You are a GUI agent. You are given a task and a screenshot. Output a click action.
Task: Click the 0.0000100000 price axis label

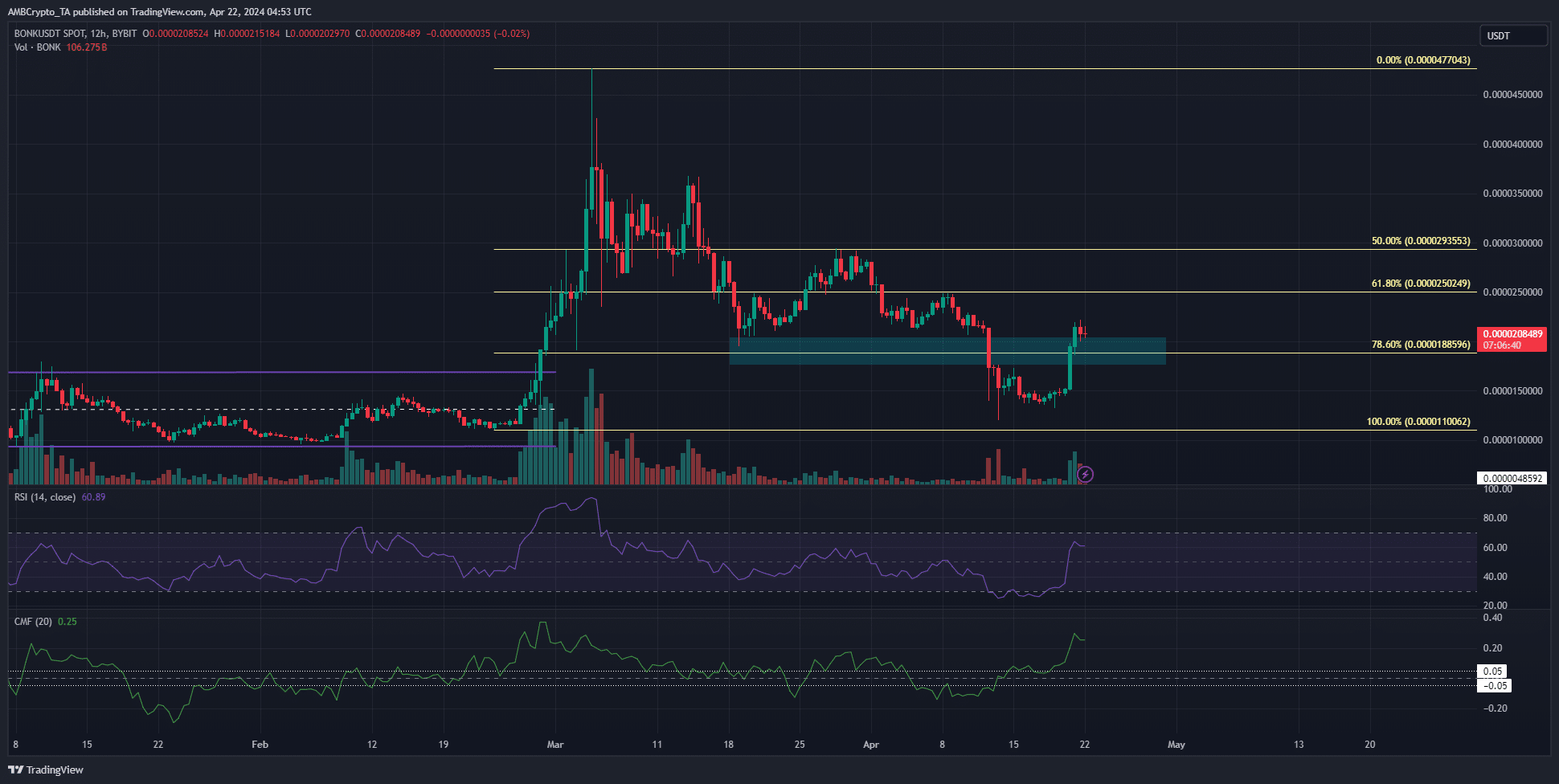click(1512, 440)
